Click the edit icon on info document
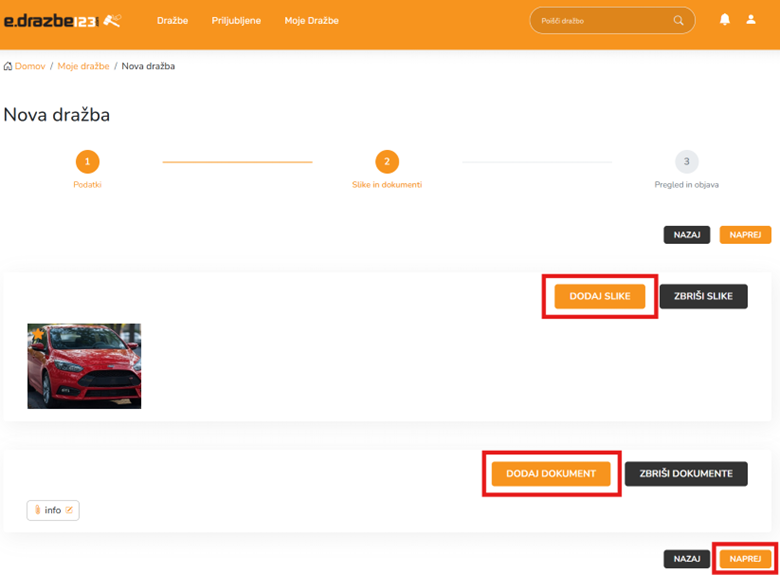The height and width of the screenshot is (575, 780). point(69,510)
